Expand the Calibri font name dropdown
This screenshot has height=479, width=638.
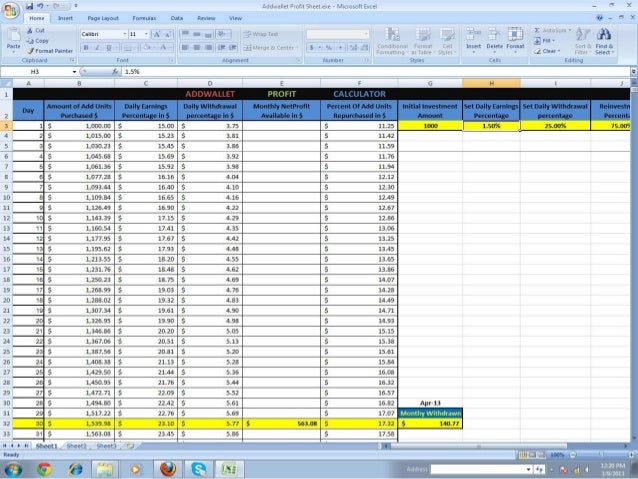[x=125, y=34]
